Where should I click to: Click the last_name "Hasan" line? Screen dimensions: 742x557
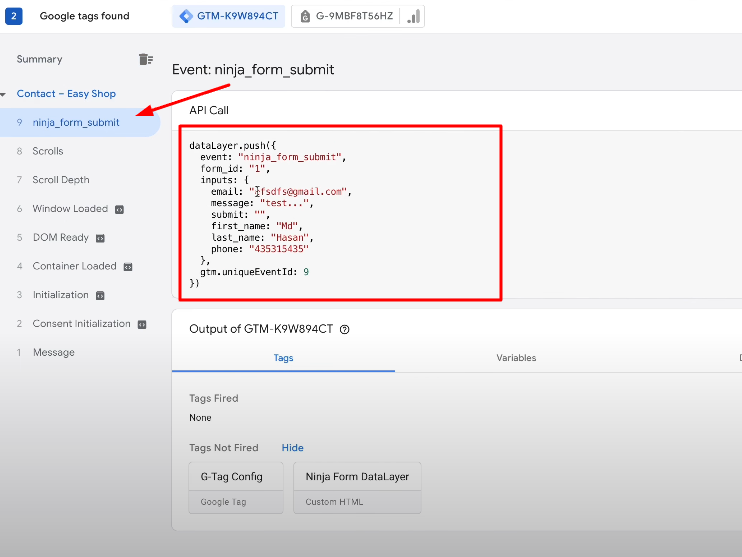(x=262, y=238)
